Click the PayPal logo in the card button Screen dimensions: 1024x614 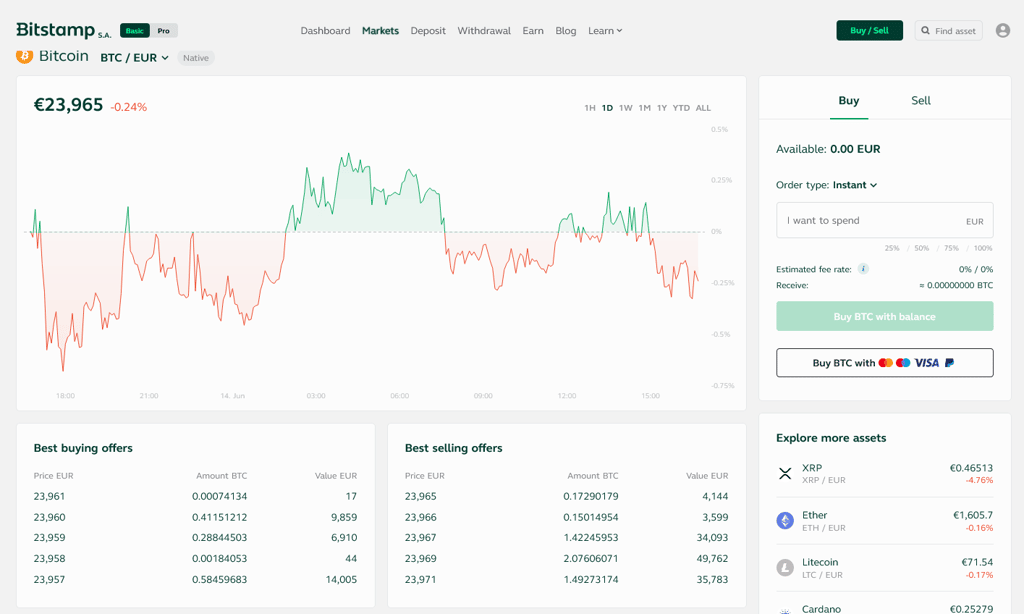[950, 363]
